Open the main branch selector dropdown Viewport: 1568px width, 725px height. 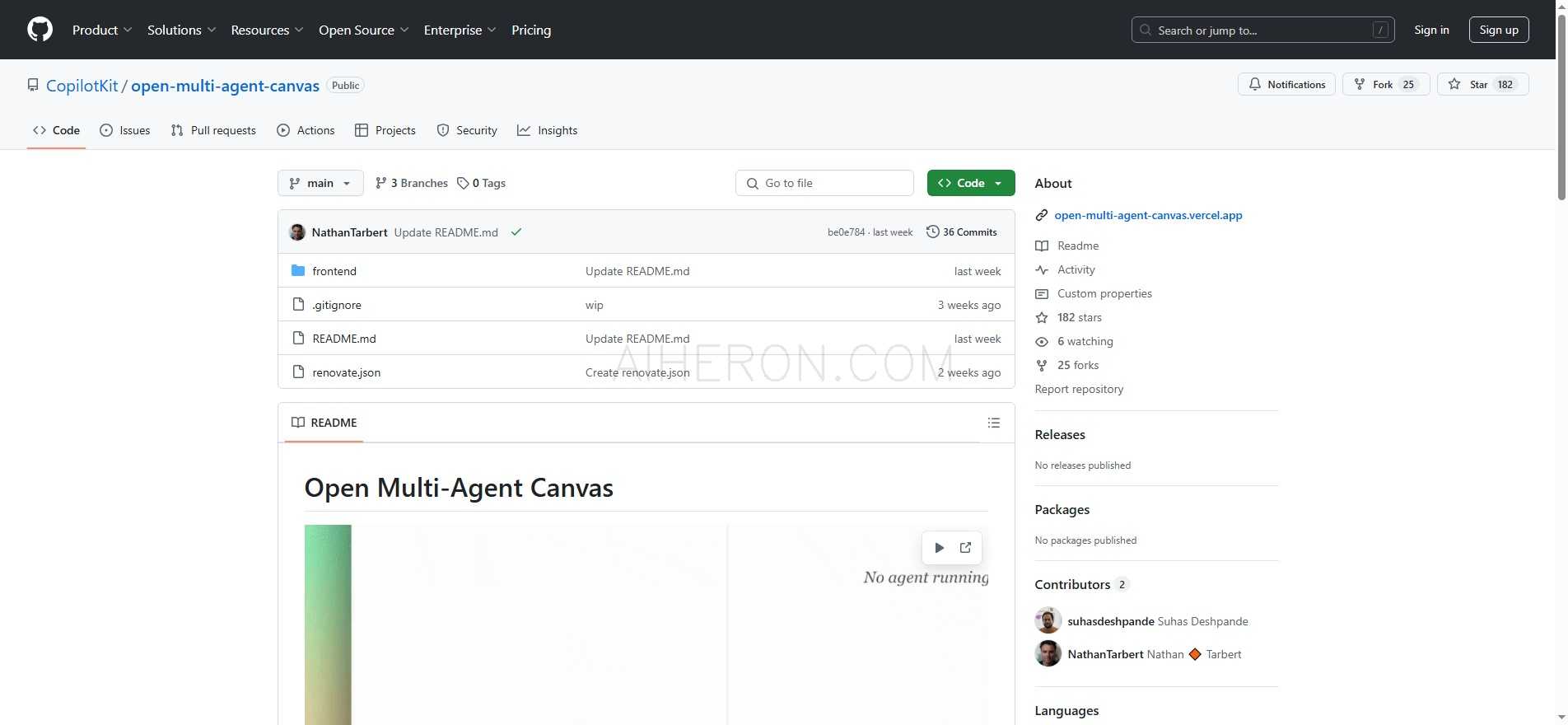(320, 183)
